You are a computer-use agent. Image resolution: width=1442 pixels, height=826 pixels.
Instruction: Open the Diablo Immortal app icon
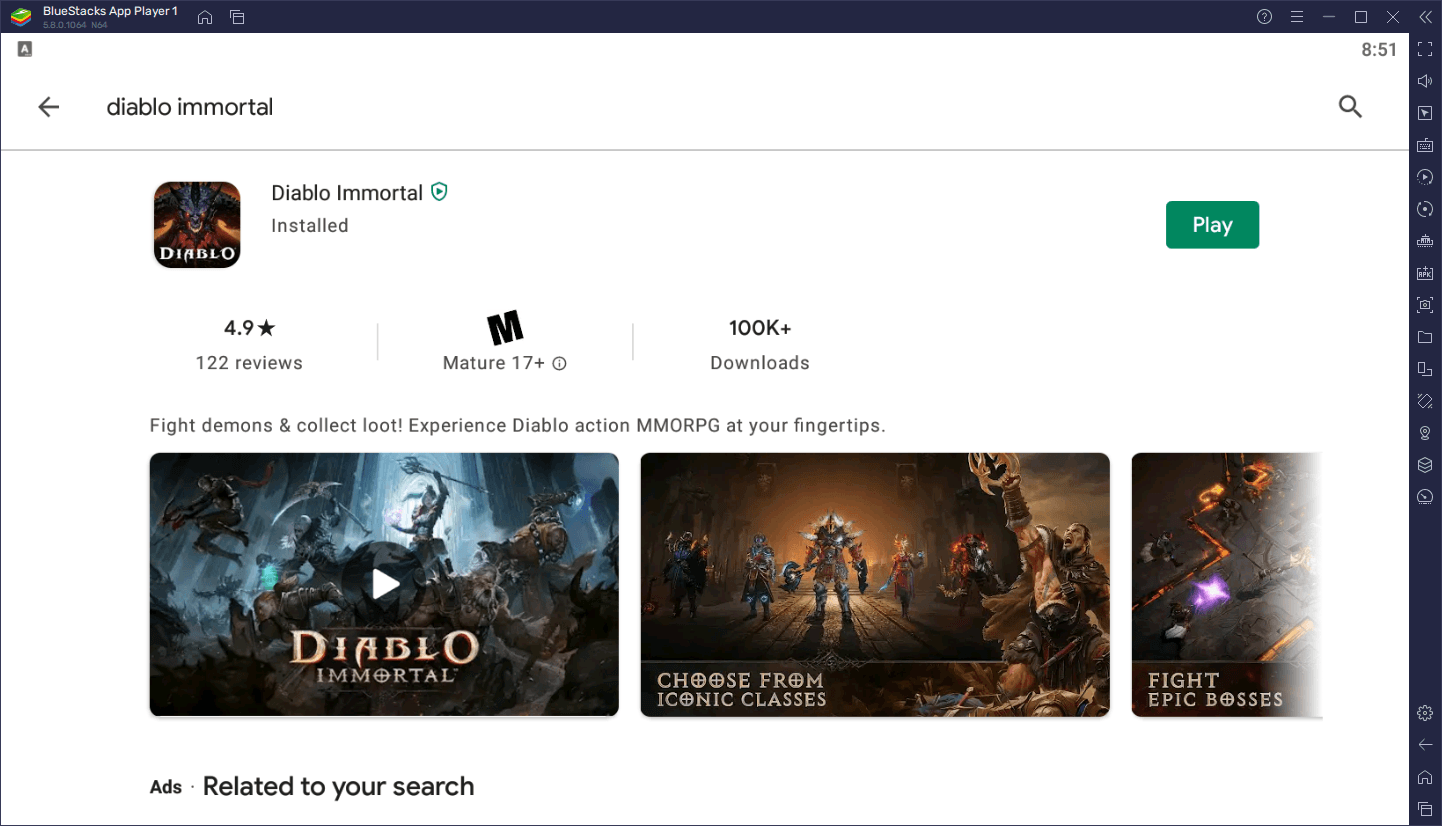pos(197,225)
